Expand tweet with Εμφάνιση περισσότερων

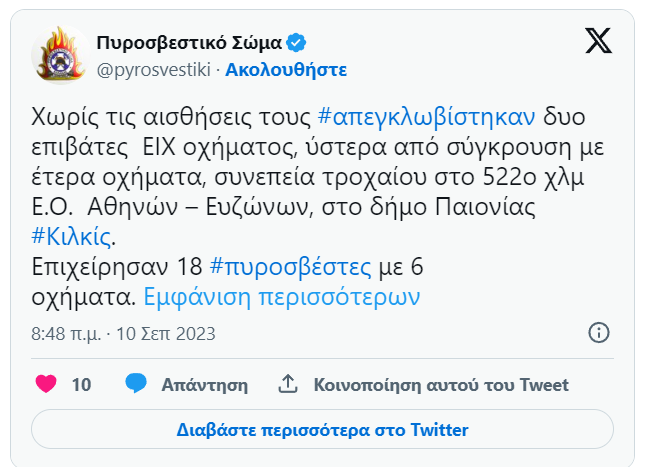pos(282,297)
